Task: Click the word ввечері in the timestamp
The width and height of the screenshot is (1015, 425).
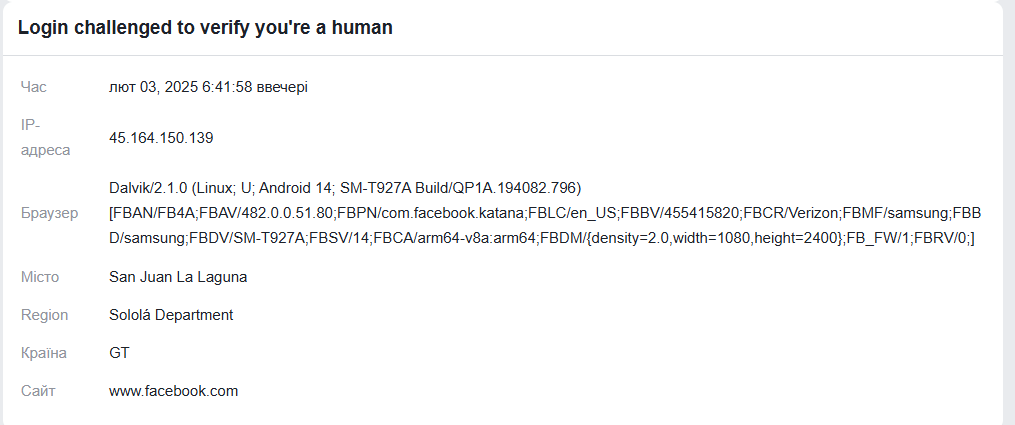Action: [x=282, y=87]
